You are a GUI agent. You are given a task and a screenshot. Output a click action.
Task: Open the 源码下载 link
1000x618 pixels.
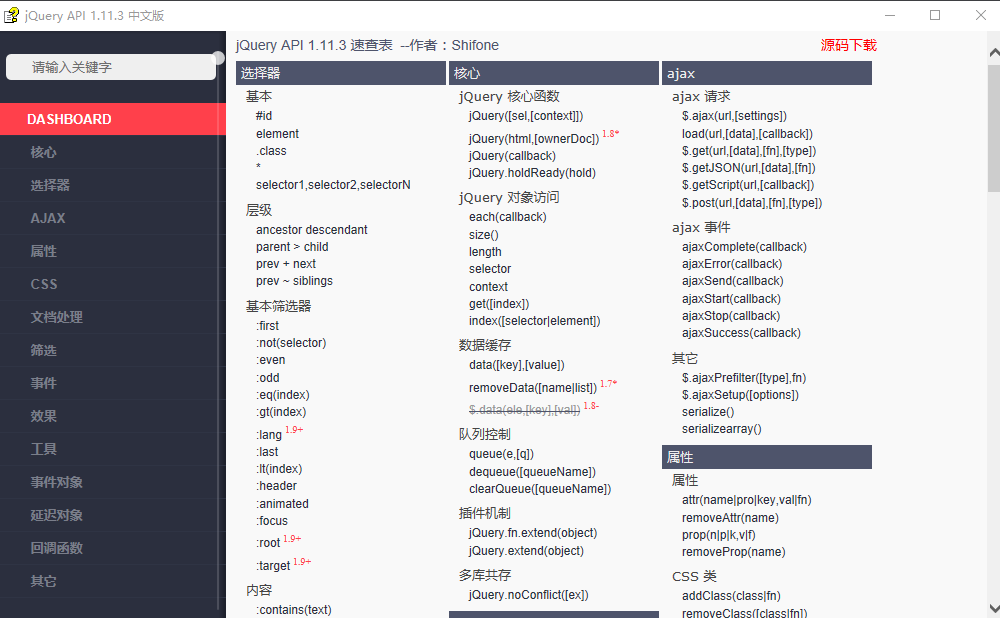coord(848,45)
